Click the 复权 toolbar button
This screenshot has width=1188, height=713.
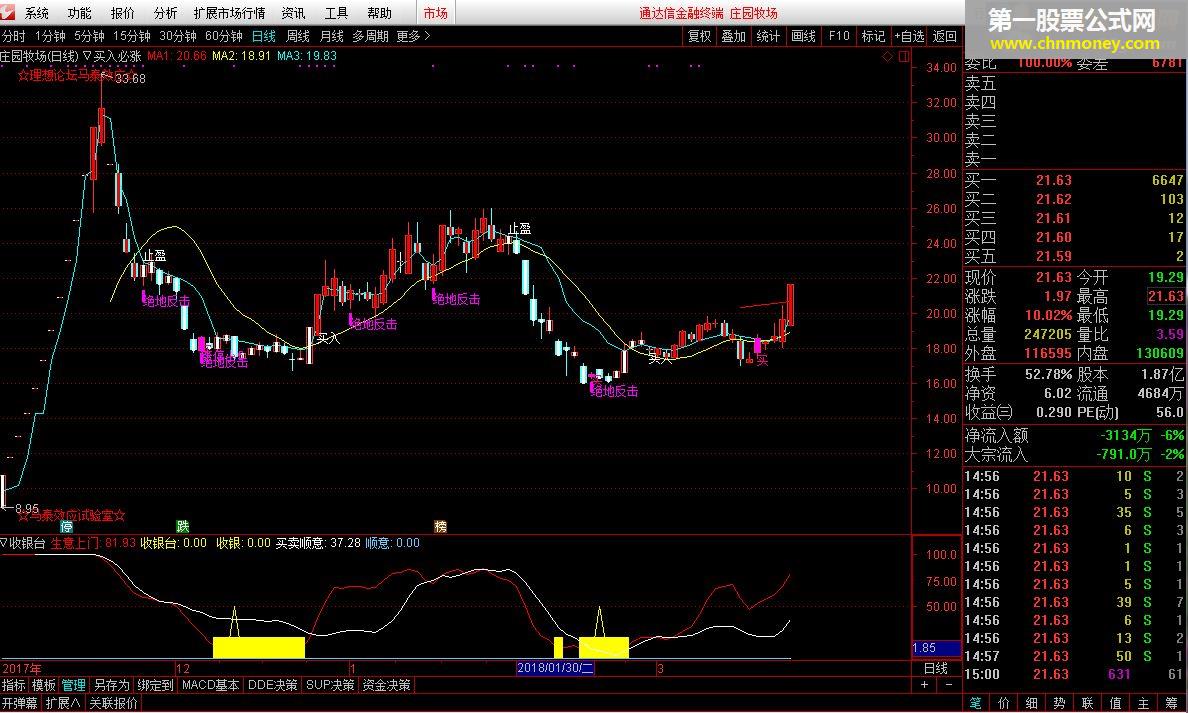699,36
